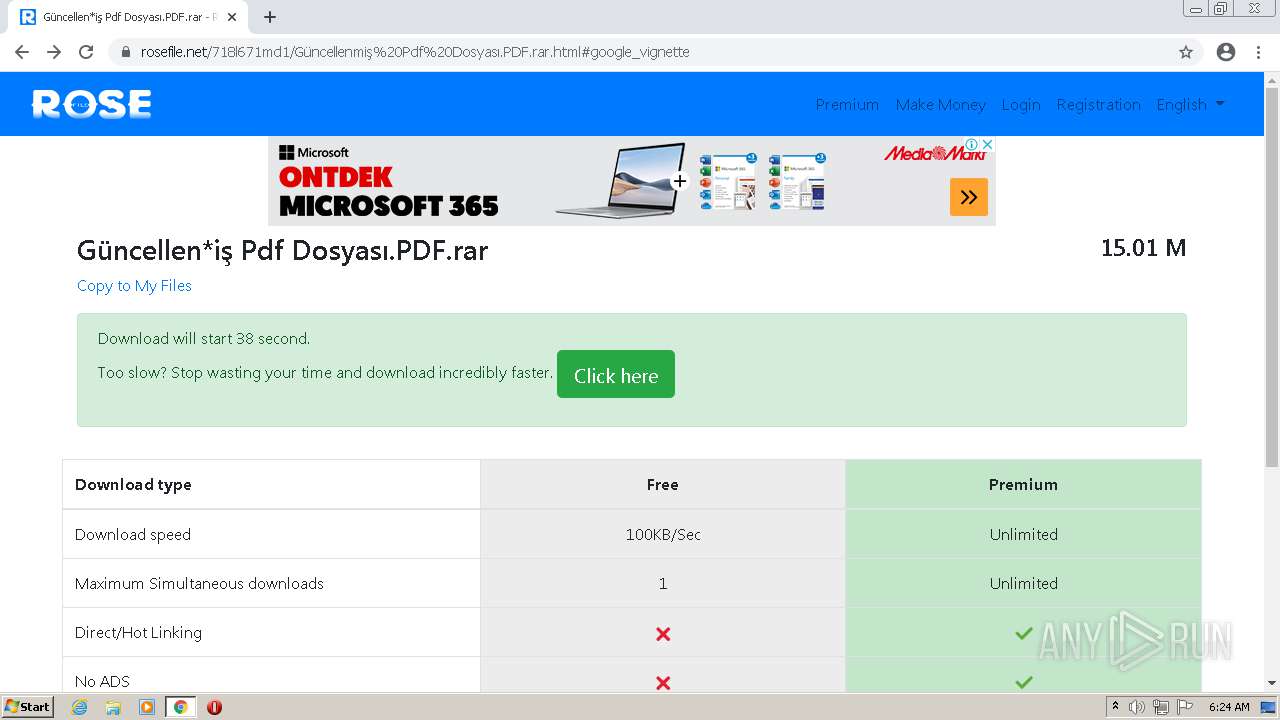Click the page scrollbar down arrow
The height and width of the screenshot is (720, 1280).
(x=1272, y=683)
